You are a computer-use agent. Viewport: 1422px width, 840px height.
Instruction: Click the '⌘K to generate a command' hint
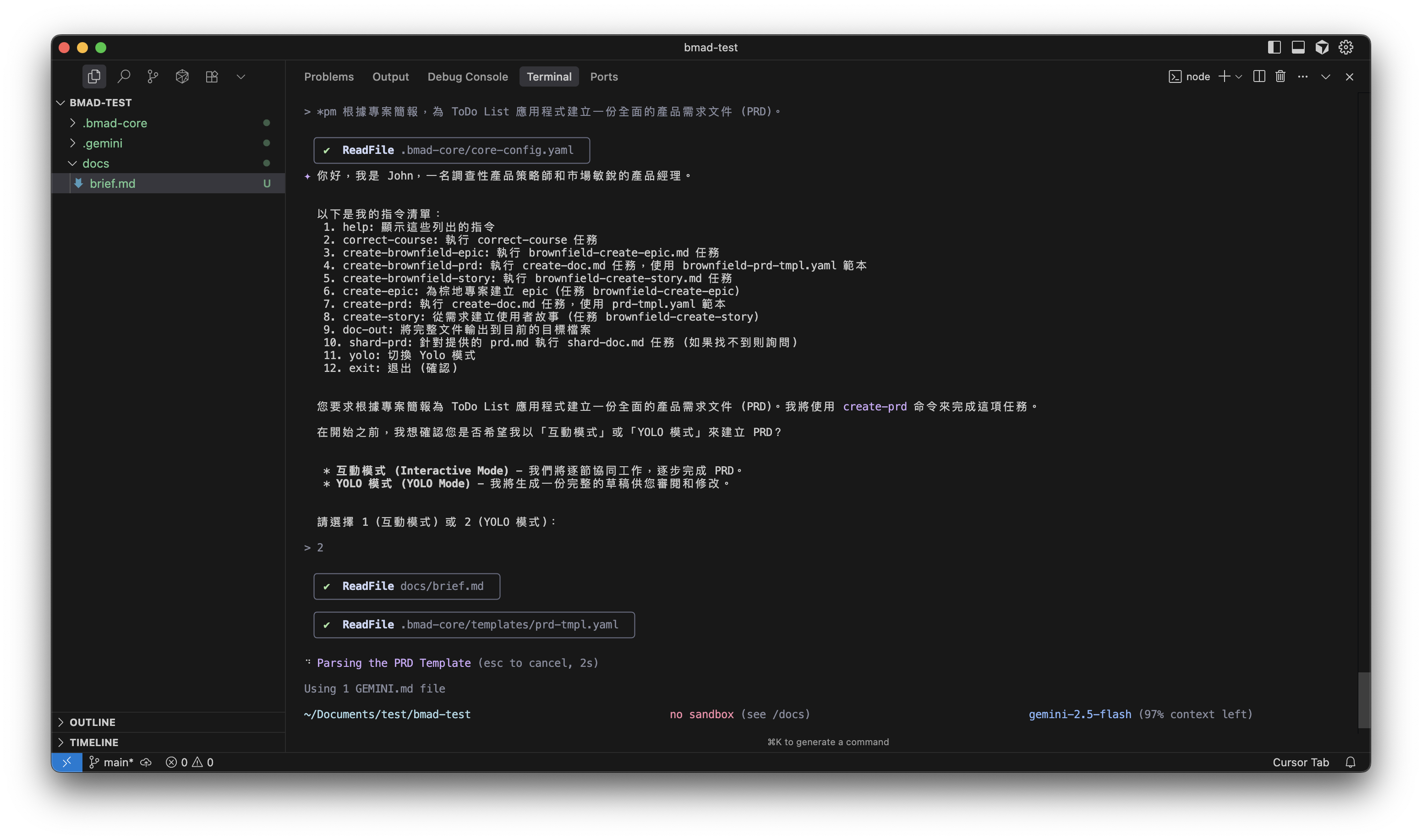pos(828,742)
